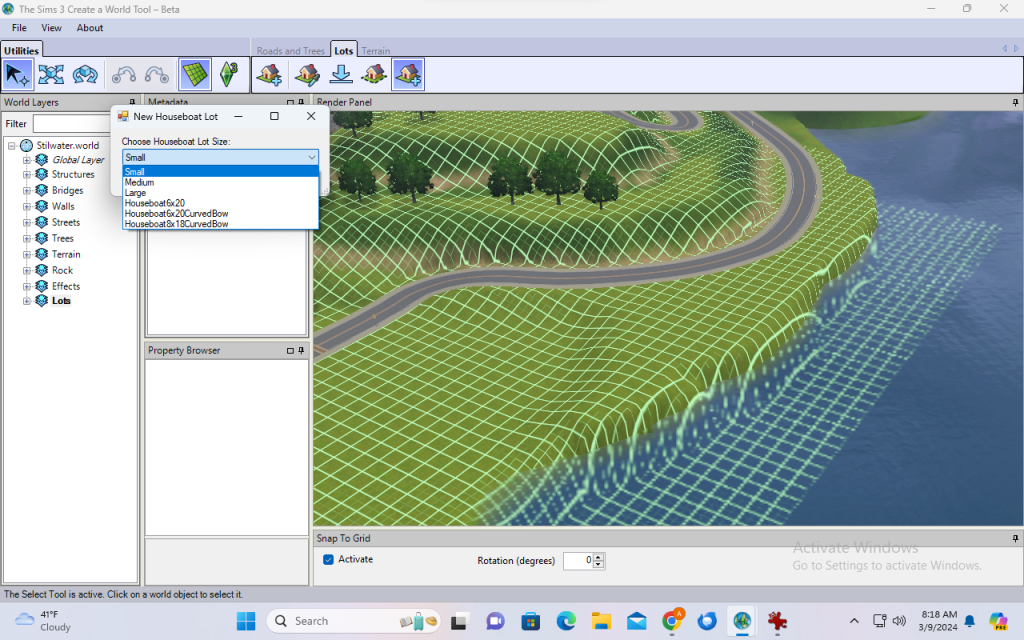The width and height of the screenshot is (1024, 640).
Task: Click the highlighted houseboat lot icon
Action: 408,74
